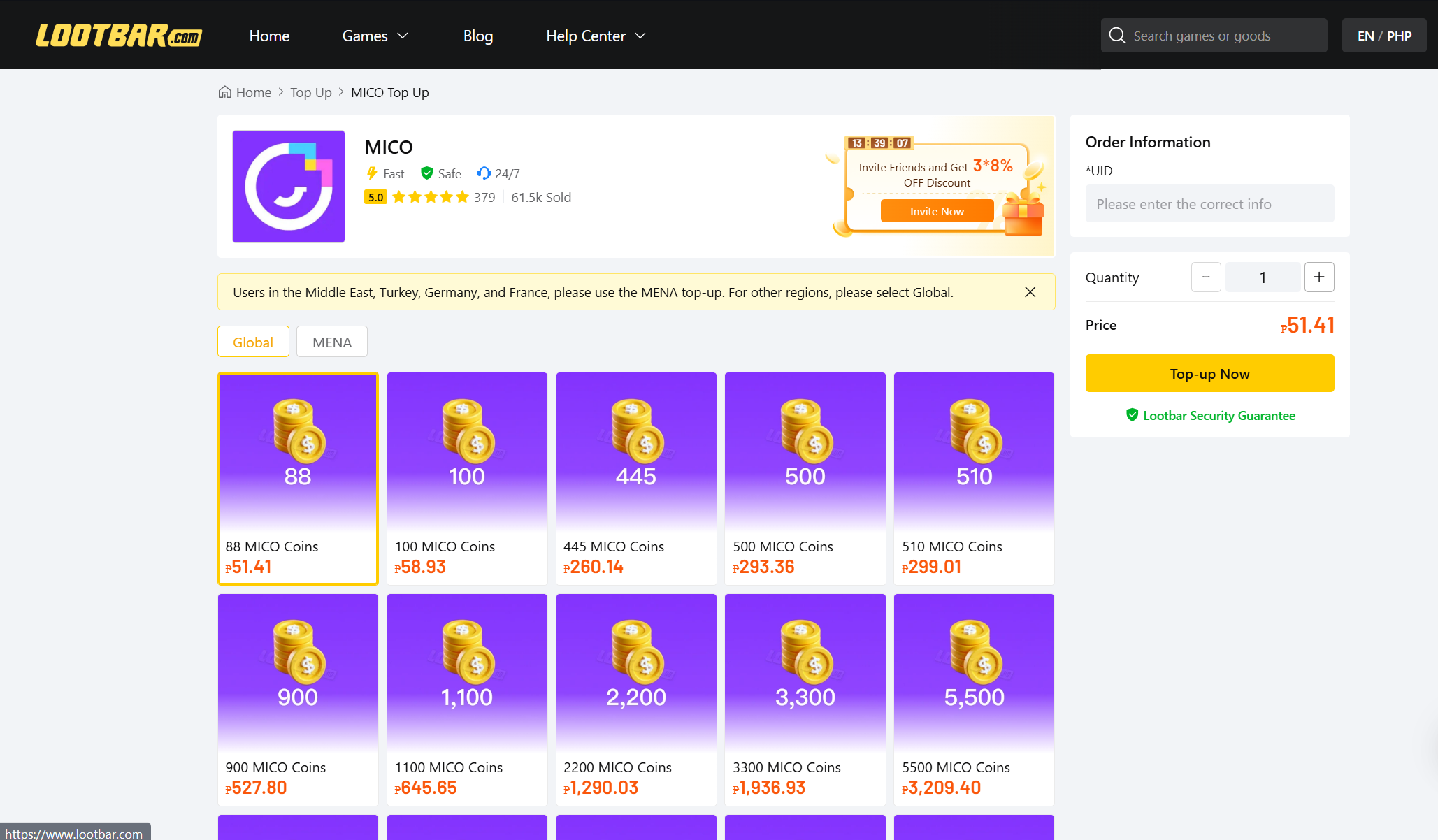Click the coin icon on 5,500 card
Viewport: 1438px width, 840px height.
click(x=976, y=652)
